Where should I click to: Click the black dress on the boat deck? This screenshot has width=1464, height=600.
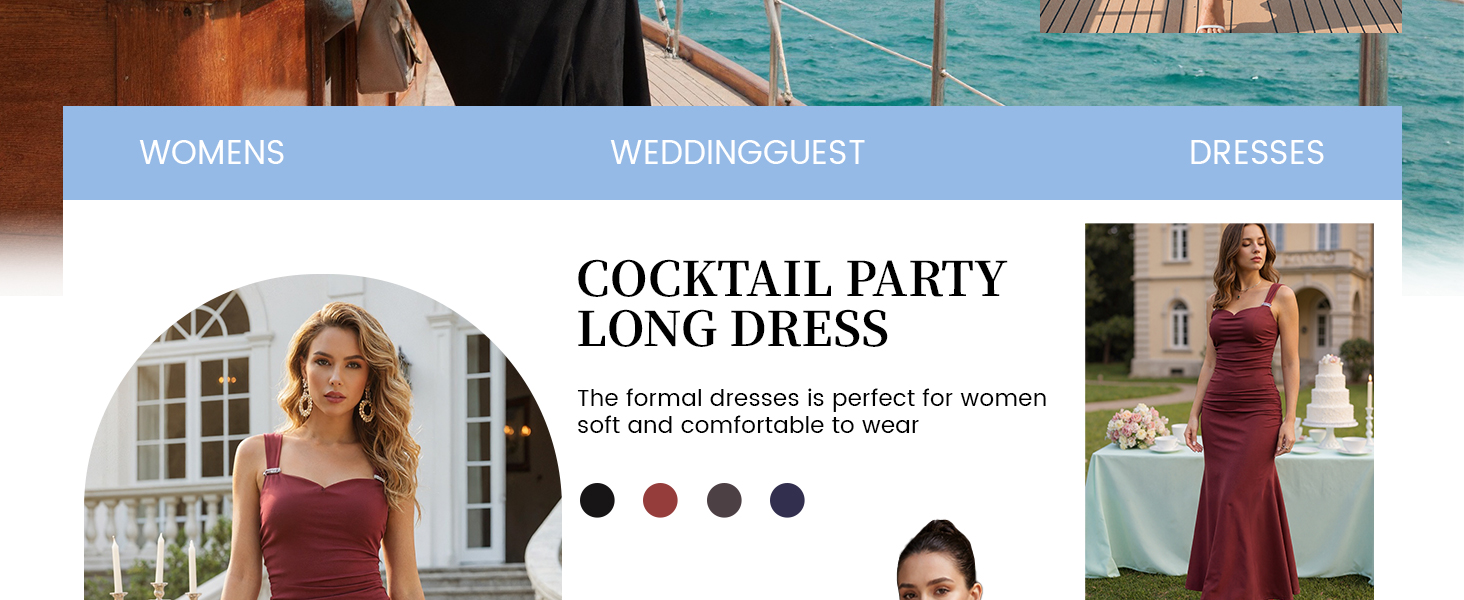540,50
